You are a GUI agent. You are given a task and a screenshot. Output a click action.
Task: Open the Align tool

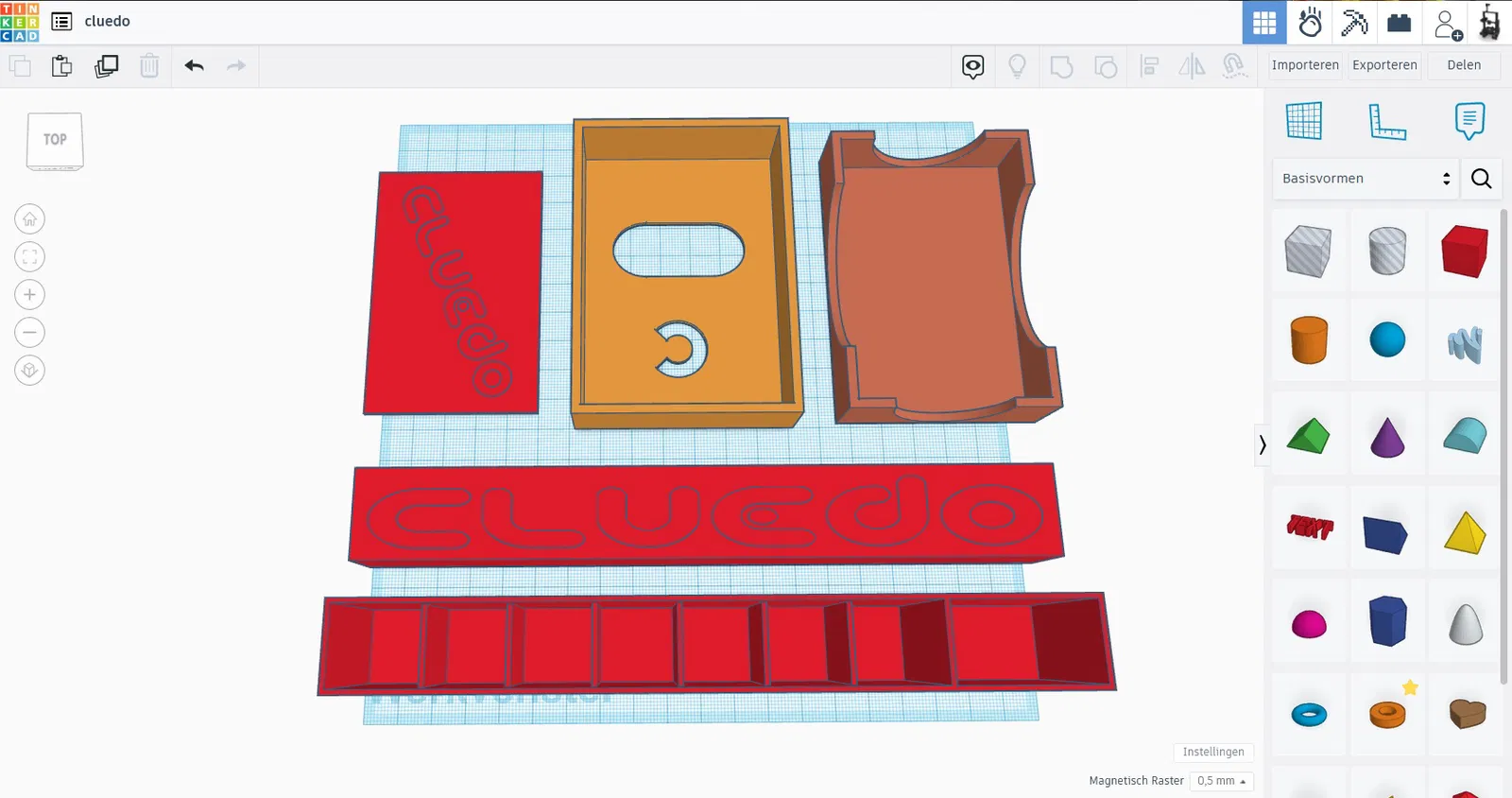(x=1149, y=66)
